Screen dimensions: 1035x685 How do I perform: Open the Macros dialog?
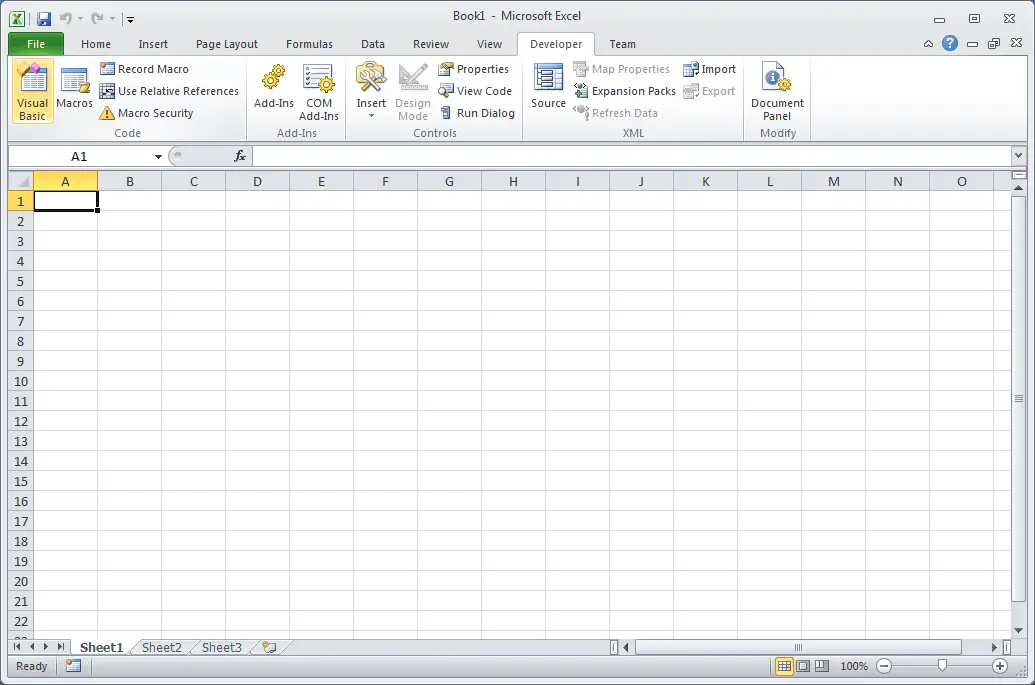tap(75, 86)
